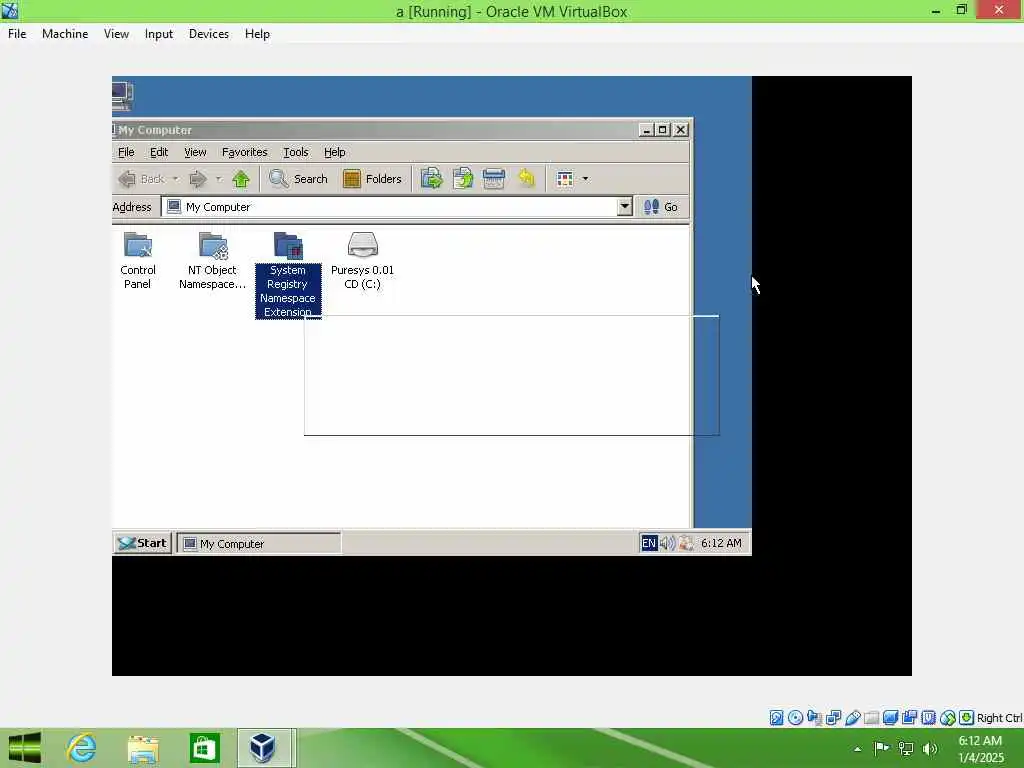Click the guest tray icon beside volume
The width and height of the screenshot is (1024, 768).
click(x=686, y=543)
